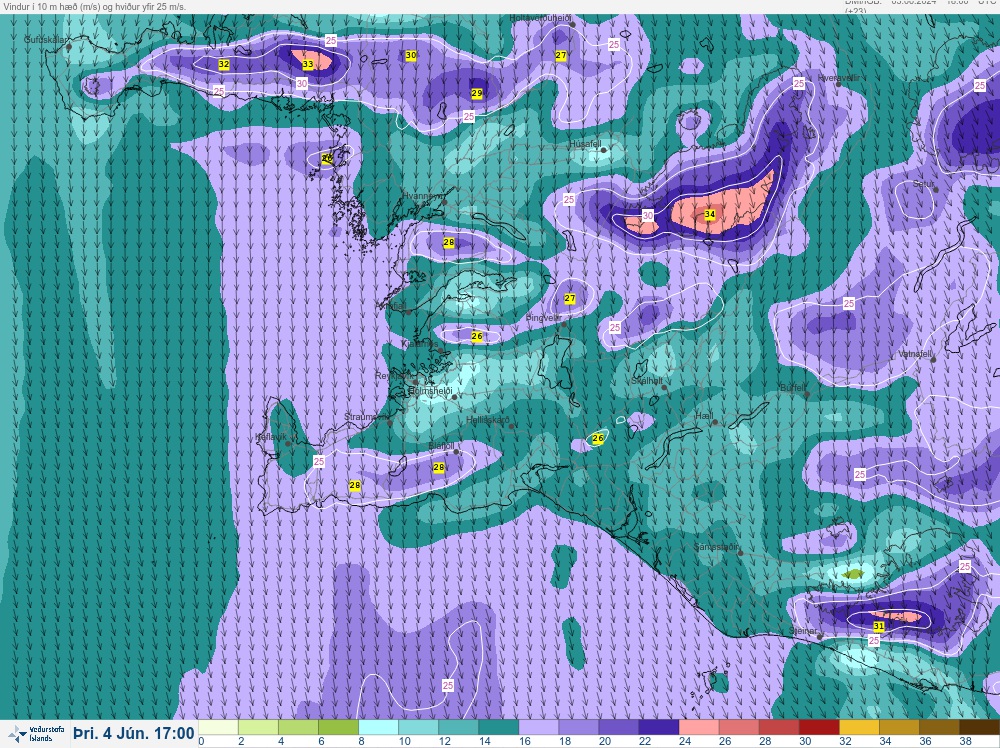Click the Hveravellir station label
Viewport: 1000px width, 748px height.
pyautogui.click(x=838, y=78)
